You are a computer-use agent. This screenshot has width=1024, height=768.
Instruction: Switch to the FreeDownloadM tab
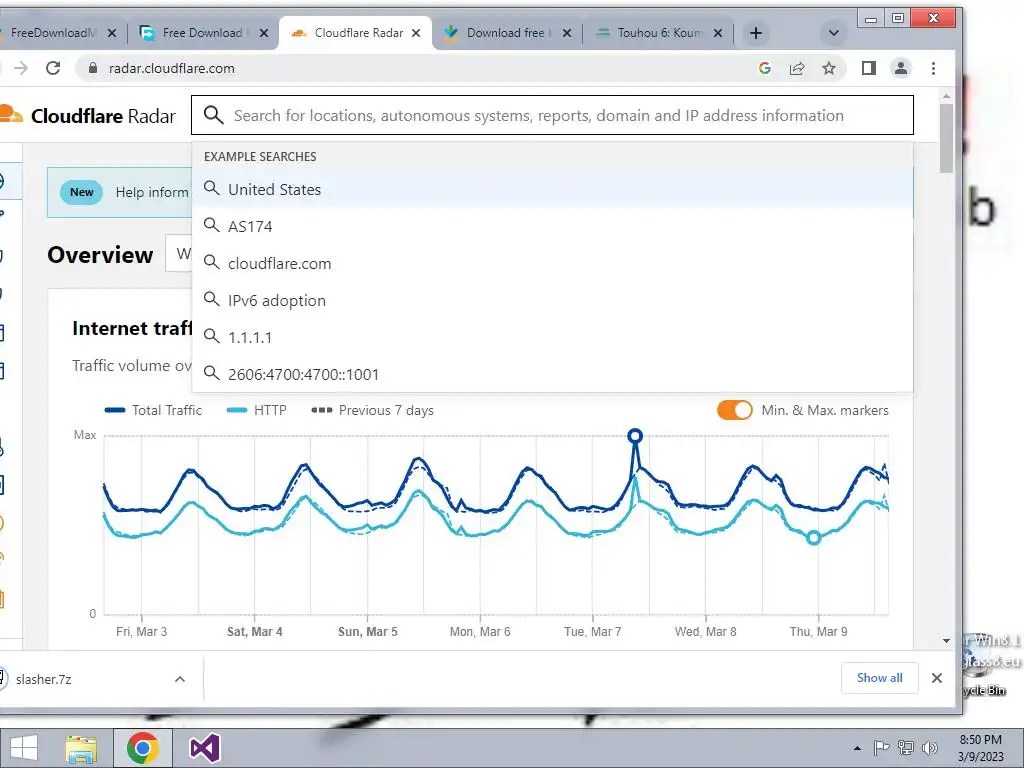coord(52,33)
